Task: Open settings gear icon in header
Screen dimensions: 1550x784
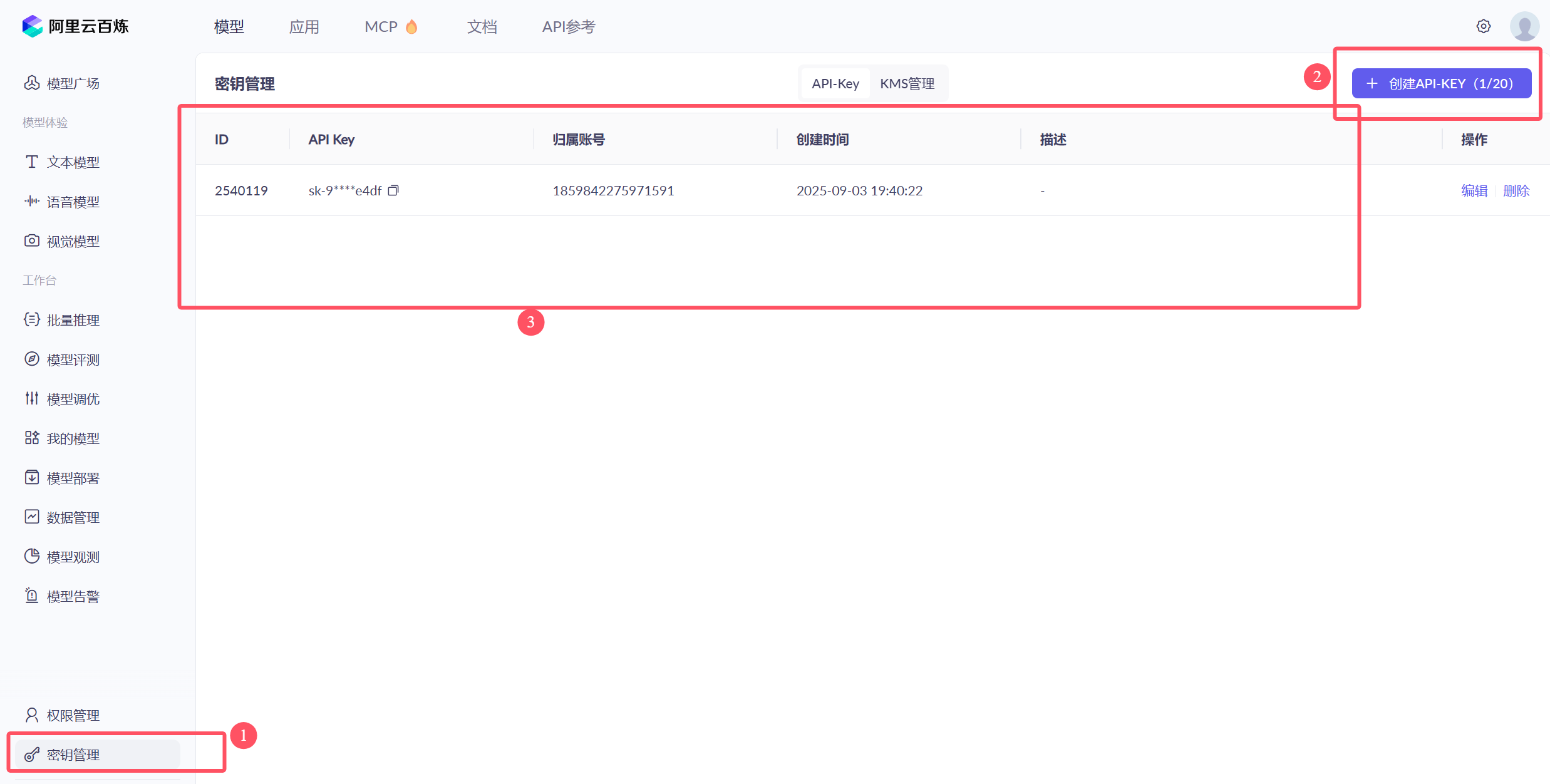Action: coord(1483,26)
